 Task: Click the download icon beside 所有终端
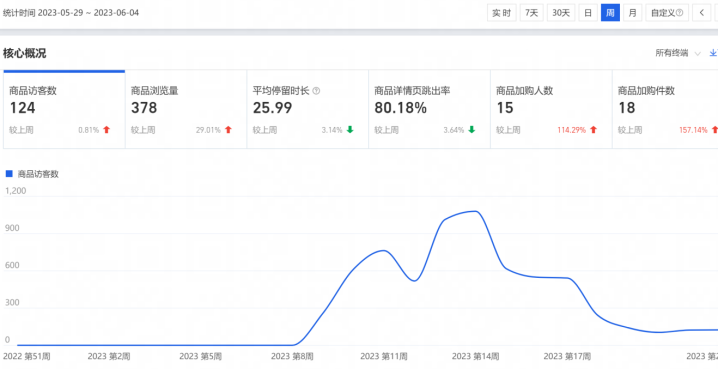(713, 53)
